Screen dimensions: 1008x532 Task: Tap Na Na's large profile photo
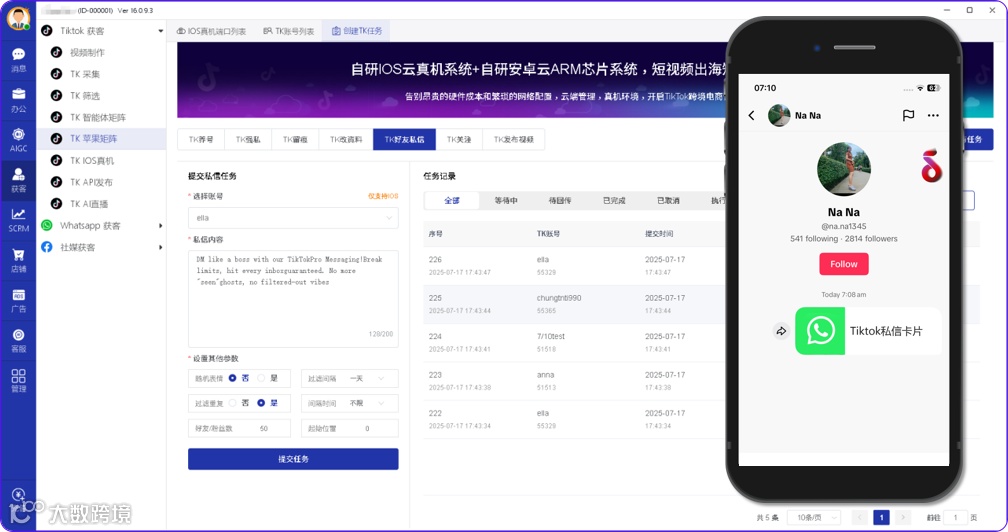843,169
